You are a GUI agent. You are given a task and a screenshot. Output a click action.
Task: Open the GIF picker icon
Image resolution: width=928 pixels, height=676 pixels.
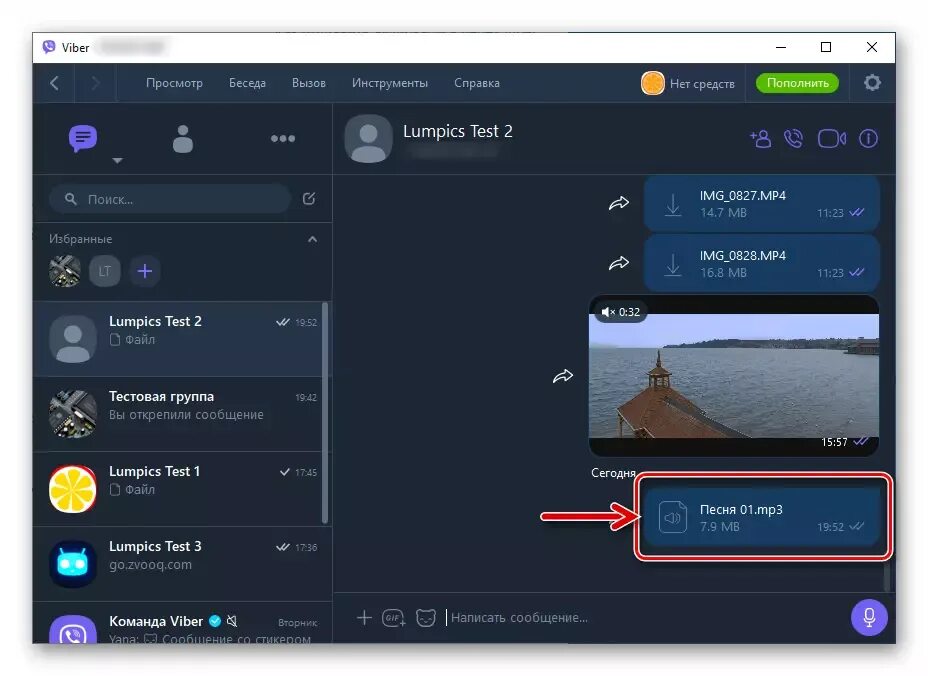394,617
